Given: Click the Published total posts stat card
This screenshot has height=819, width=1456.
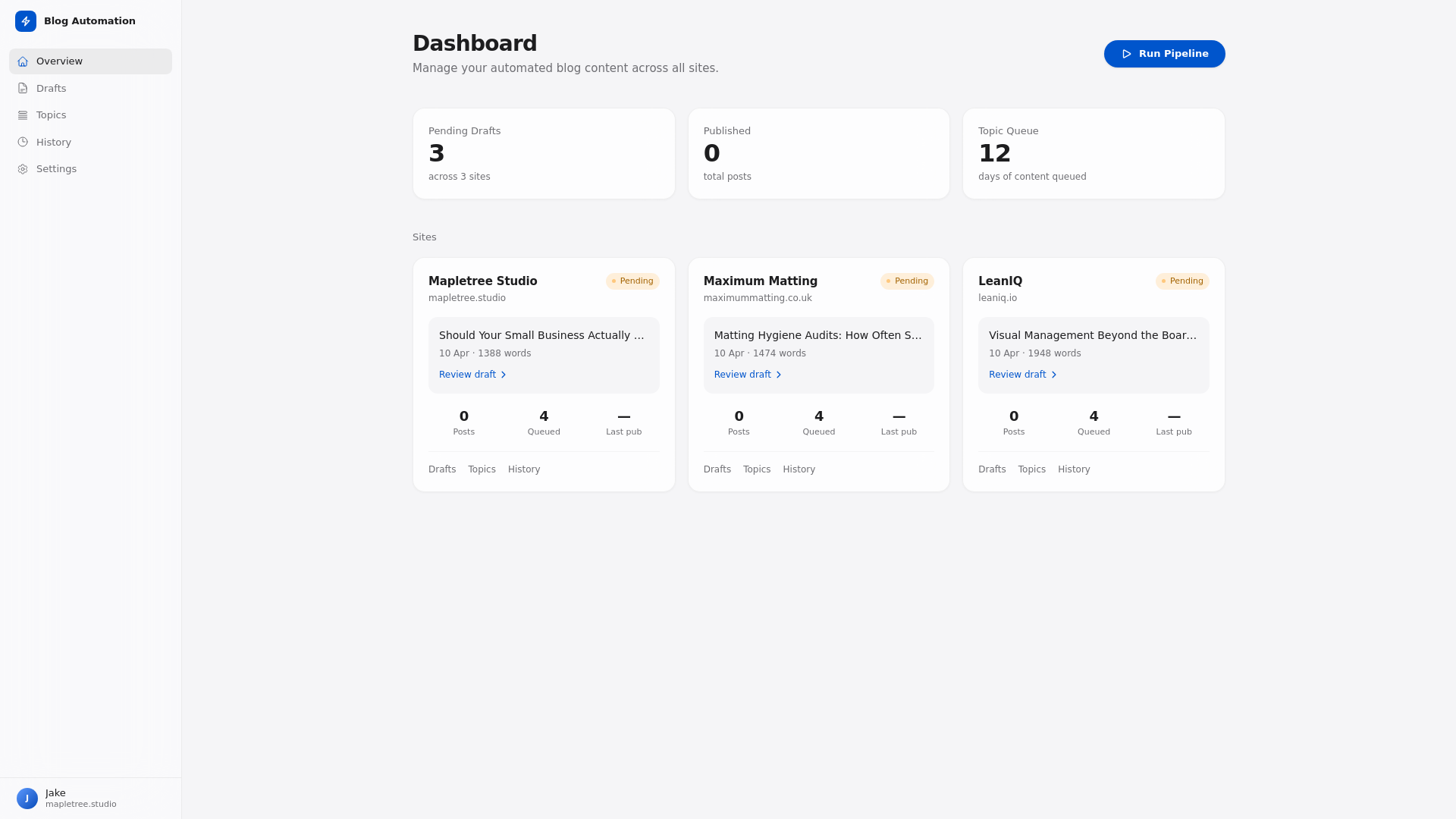Looking at the screenshot, I should 819,154.
